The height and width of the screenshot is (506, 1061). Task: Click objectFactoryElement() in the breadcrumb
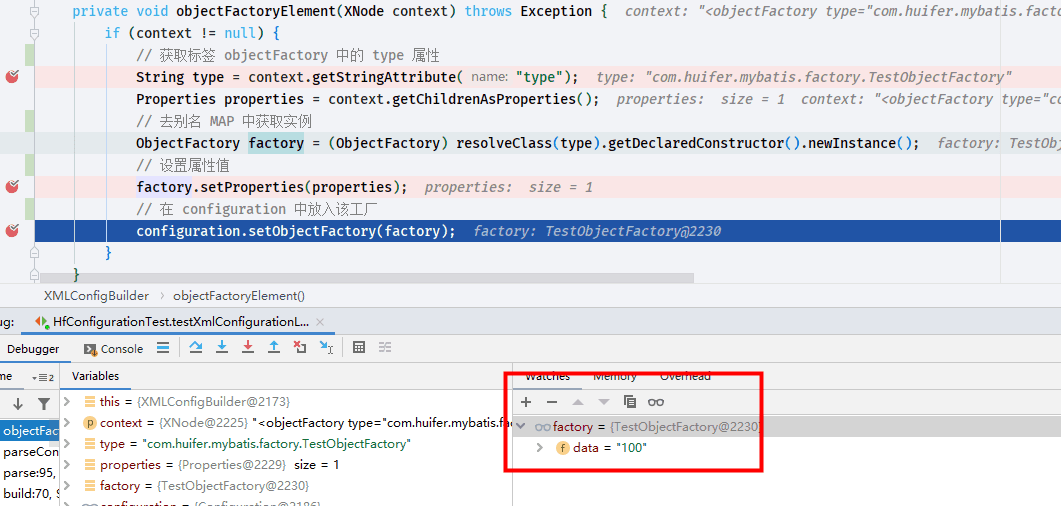240,296
